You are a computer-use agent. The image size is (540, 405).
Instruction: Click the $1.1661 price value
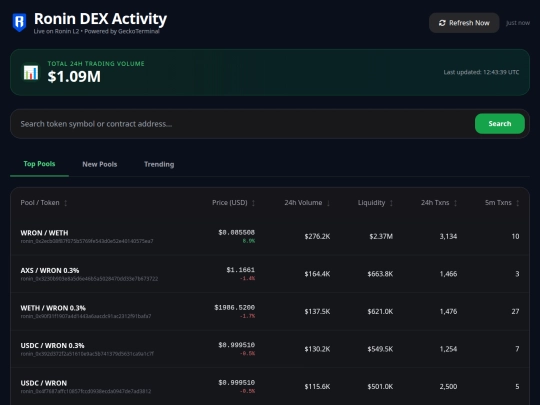[240, 270]
